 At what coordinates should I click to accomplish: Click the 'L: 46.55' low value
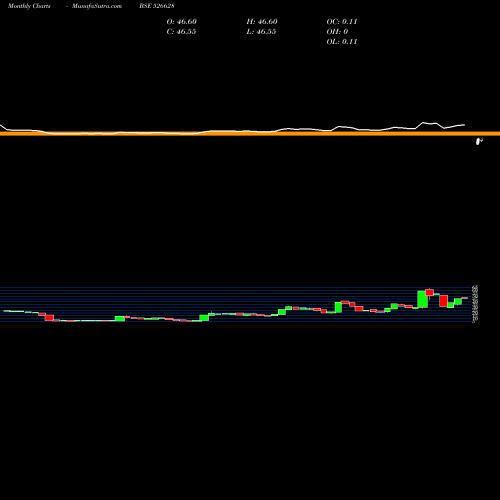pos(261,32)
